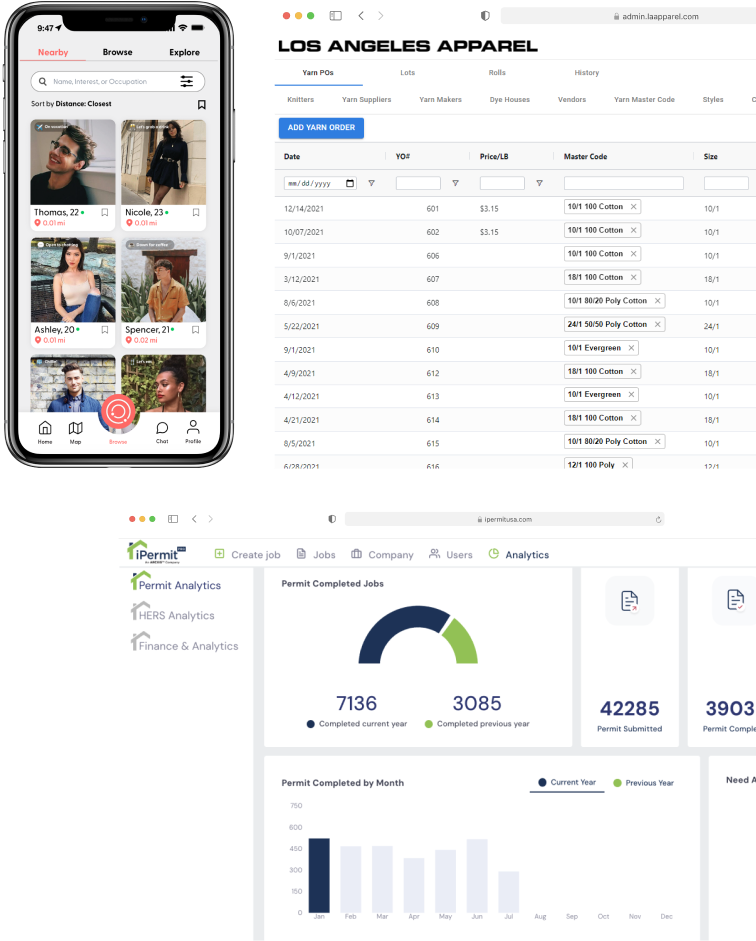This screenshot has height=941, width=756.
Task: Click the bookmark icon beside Sort by Distance
Action: click(201, 104)
